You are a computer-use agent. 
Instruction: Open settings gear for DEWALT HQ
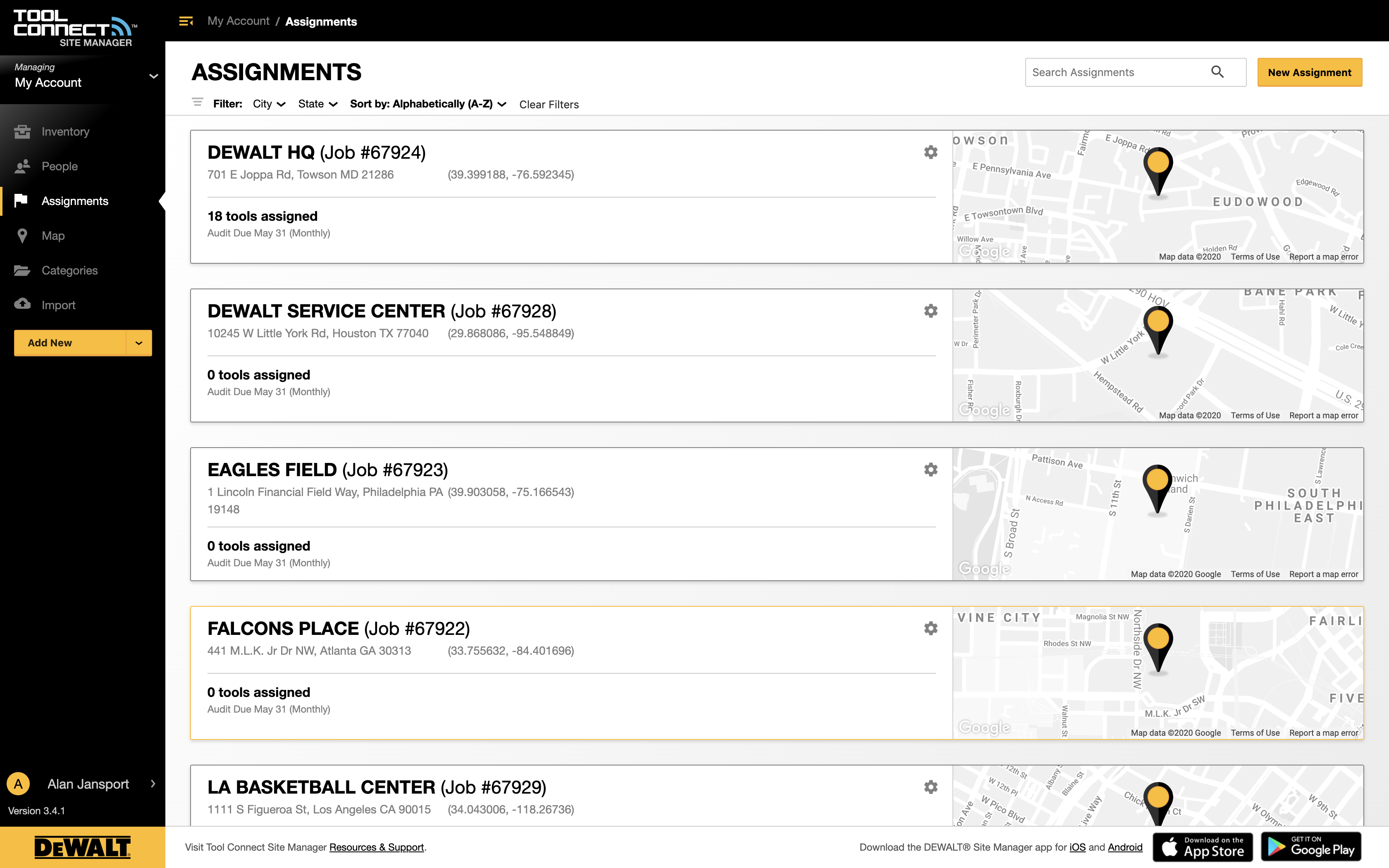[x=931, y=152]
